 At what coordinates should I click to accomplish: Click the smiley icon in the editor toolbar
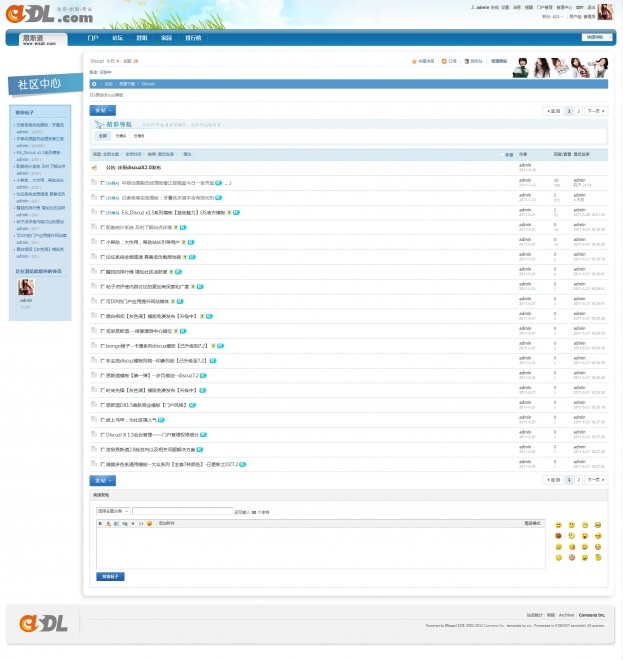pyautogui.click(x=149, y=524)
